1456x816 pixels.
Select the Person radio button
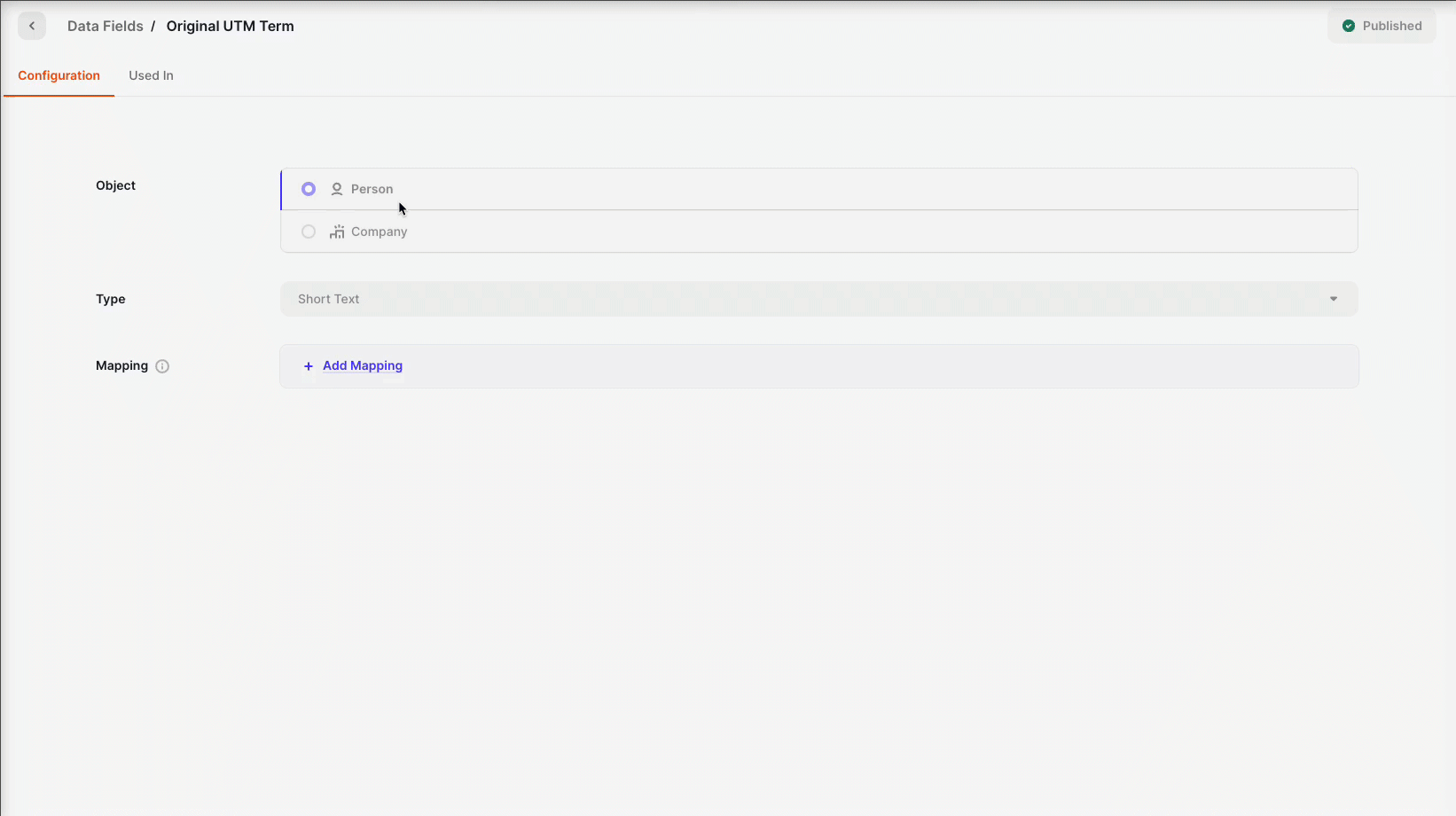(x=309, y=189)
